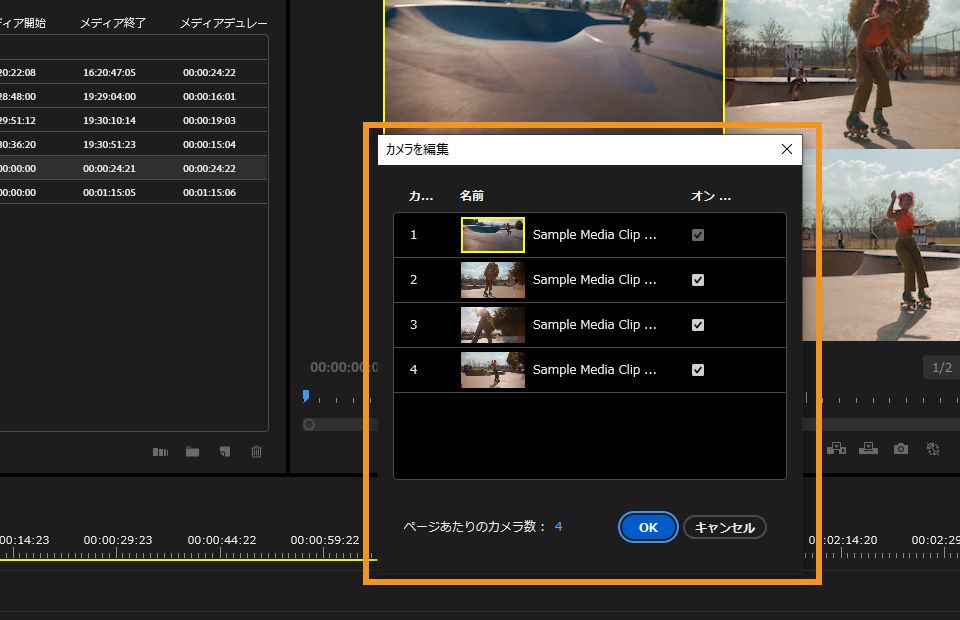Image resolution: width=960 pixels, height=620 pixels.
Task: Open the 1/2 playback resolution dropdown
Action: pyautogui.click(x=941, y=368)
